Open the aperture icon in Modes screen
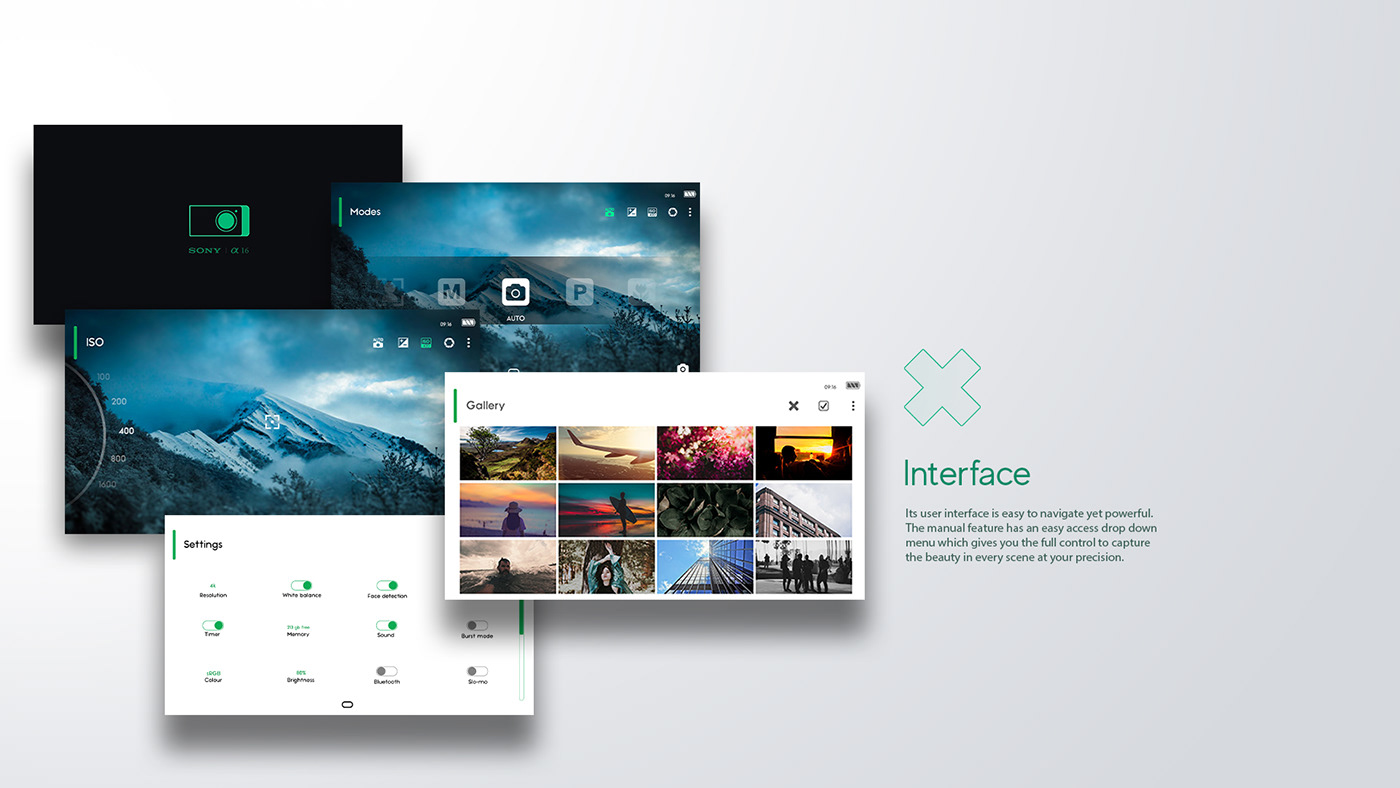This screenshot has width=1400, height=788. [673, 212]
